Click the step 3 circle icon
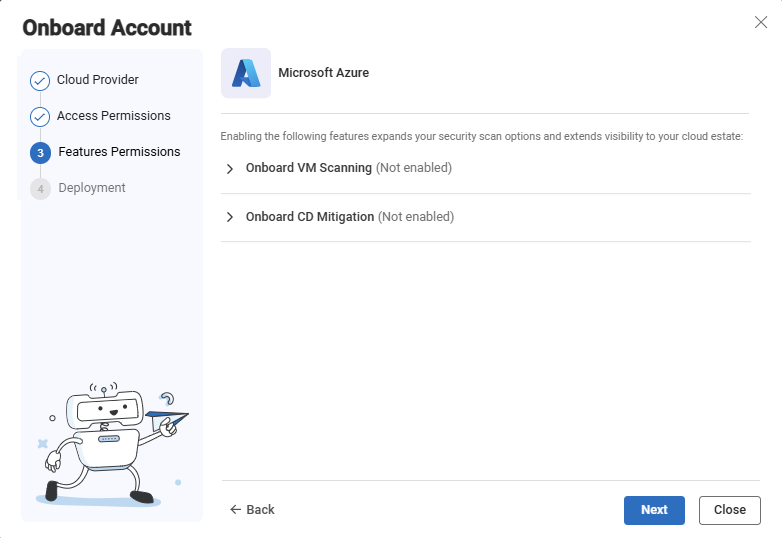The width and height of the screenshot is (782, 538). click(40, 153)
